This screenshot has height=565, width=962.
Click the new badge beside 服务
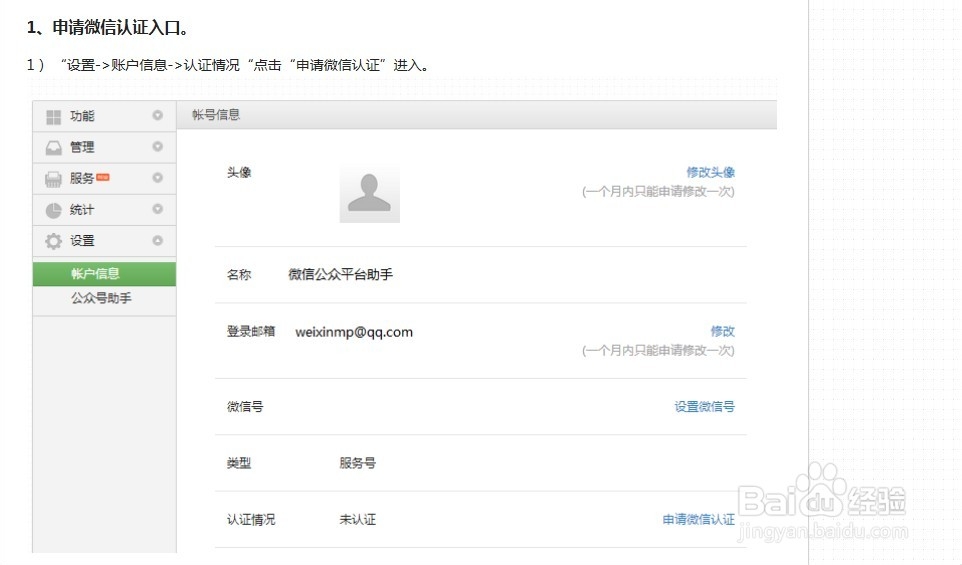coord(102,177)
